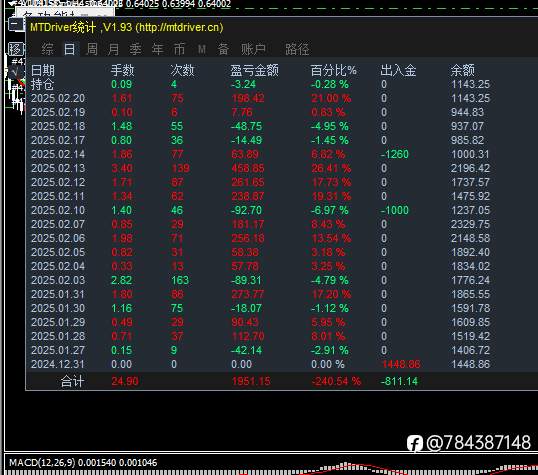Select the 2025.02.04 date row
Image resolution: width=538 pixels, height=475 pixels.
pyautogui.click(x=58, y=266)
